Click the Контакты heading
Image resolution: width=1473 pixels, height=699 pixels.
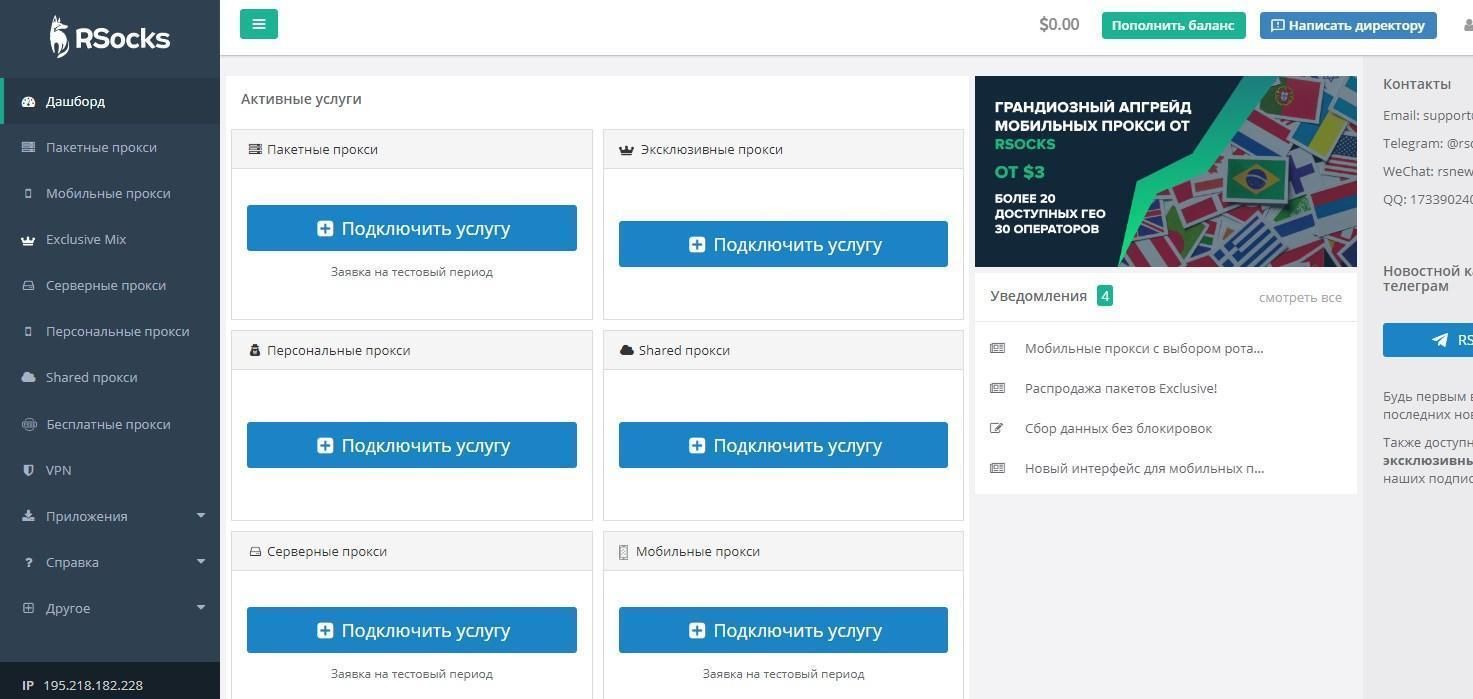pyautogui.click(x=1416, y=84)
